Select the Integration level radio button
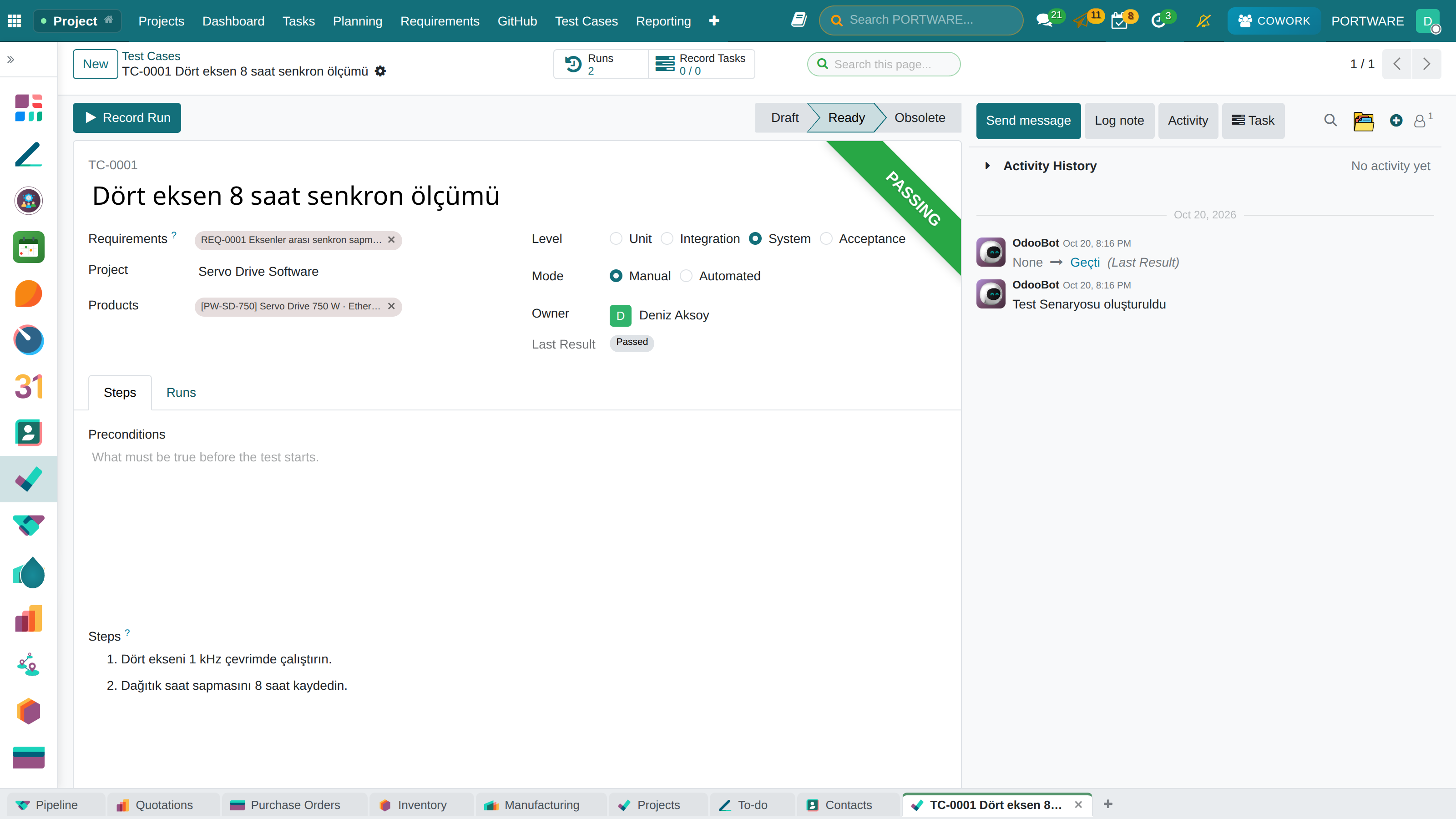 pyautogui.click(x=667, y=238)
